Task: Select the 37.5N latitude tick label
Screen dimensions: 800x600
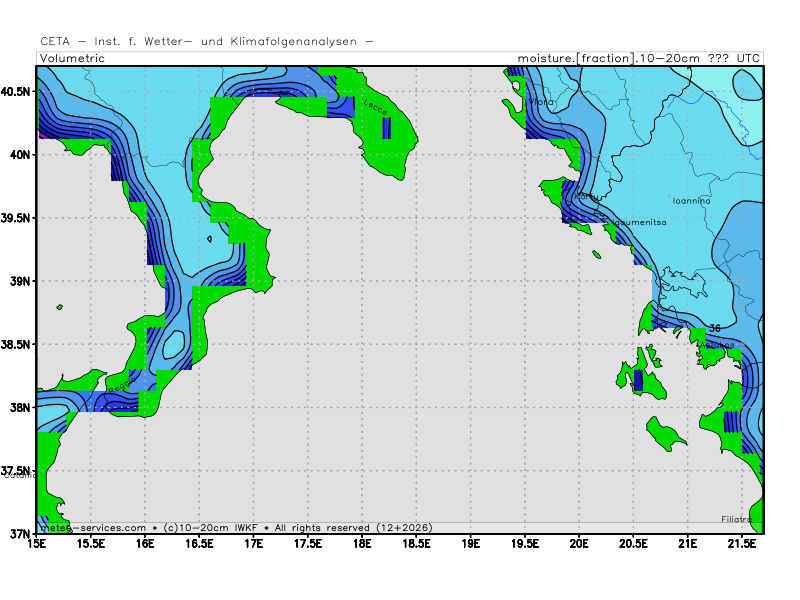Action: click(17, 471)
